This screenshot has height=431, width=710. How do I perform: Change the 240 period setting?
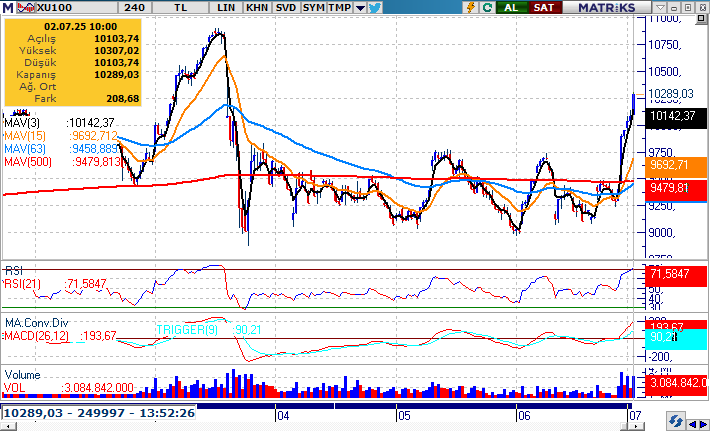[135, 7]
